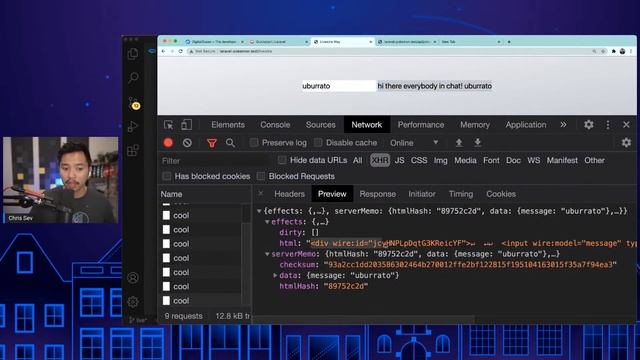Import HAR file with upload arrow
Image resolution: width=640 pixels, height=360 pixels.
pyautogui.click(x=459, y=142)
